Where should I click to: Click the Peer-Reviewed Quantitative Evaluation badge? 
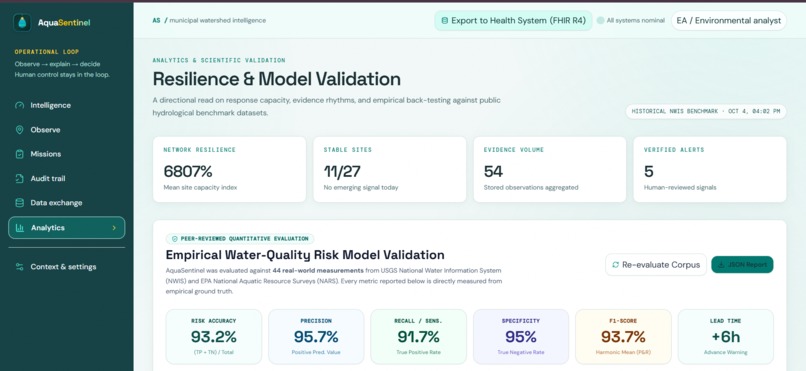tap(240, 239)
